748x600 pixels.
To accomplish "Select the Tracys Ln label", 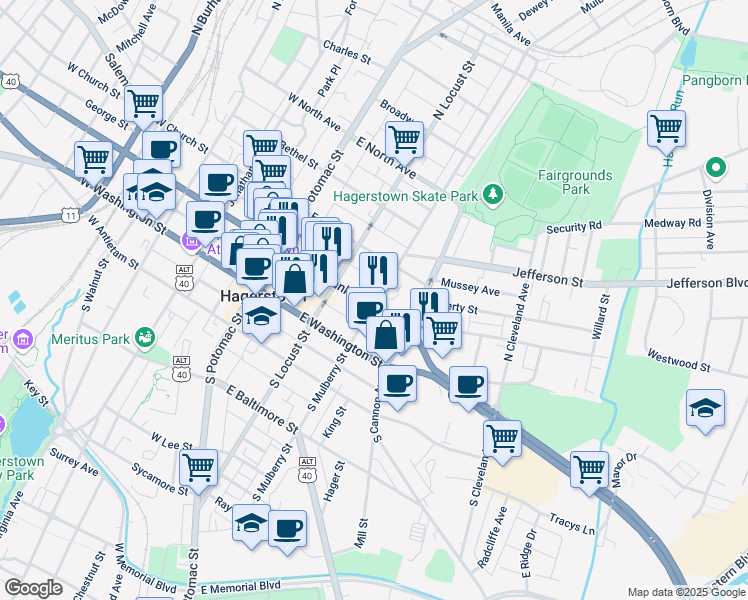I will coord(571,524).
